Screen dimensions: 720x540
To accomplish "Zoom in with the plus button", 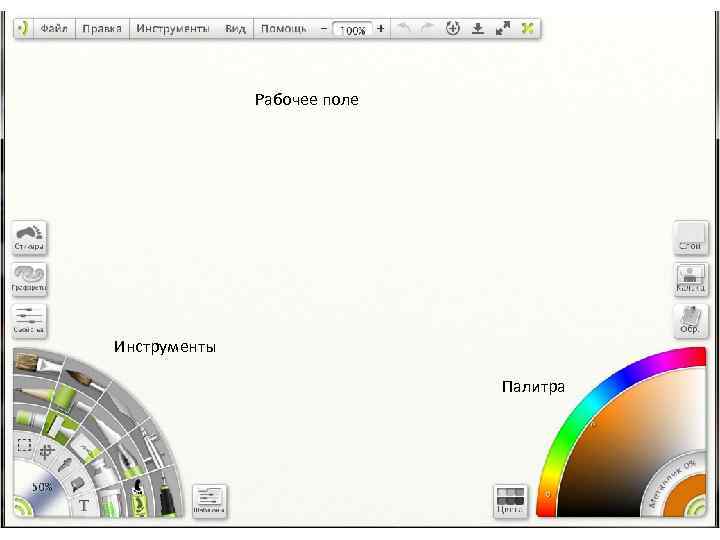I will [x=380, y=28].
